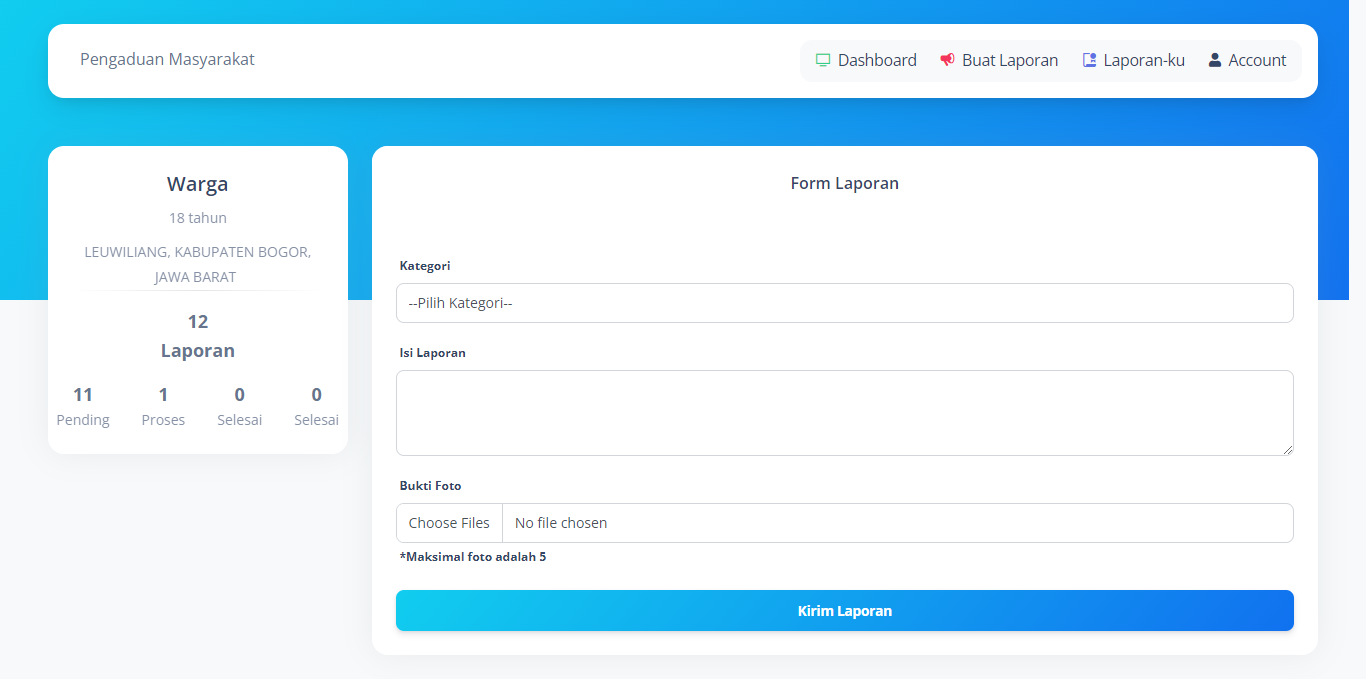Viewport: 1366px width, 679px height.
Task: Click the megaphone icon beside Buat Laporan
Action: click(947, 60)
